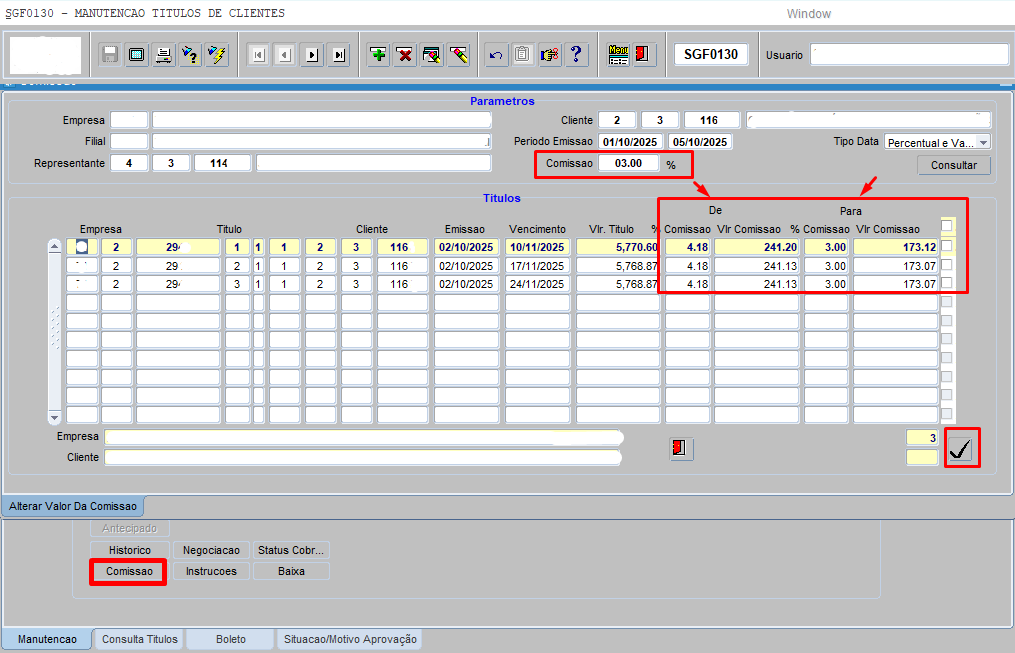The width and height of the screenshot is (1015, 653).
Task: Switch to the Consulta Titulos tab
Action: [x=140, y=639]
